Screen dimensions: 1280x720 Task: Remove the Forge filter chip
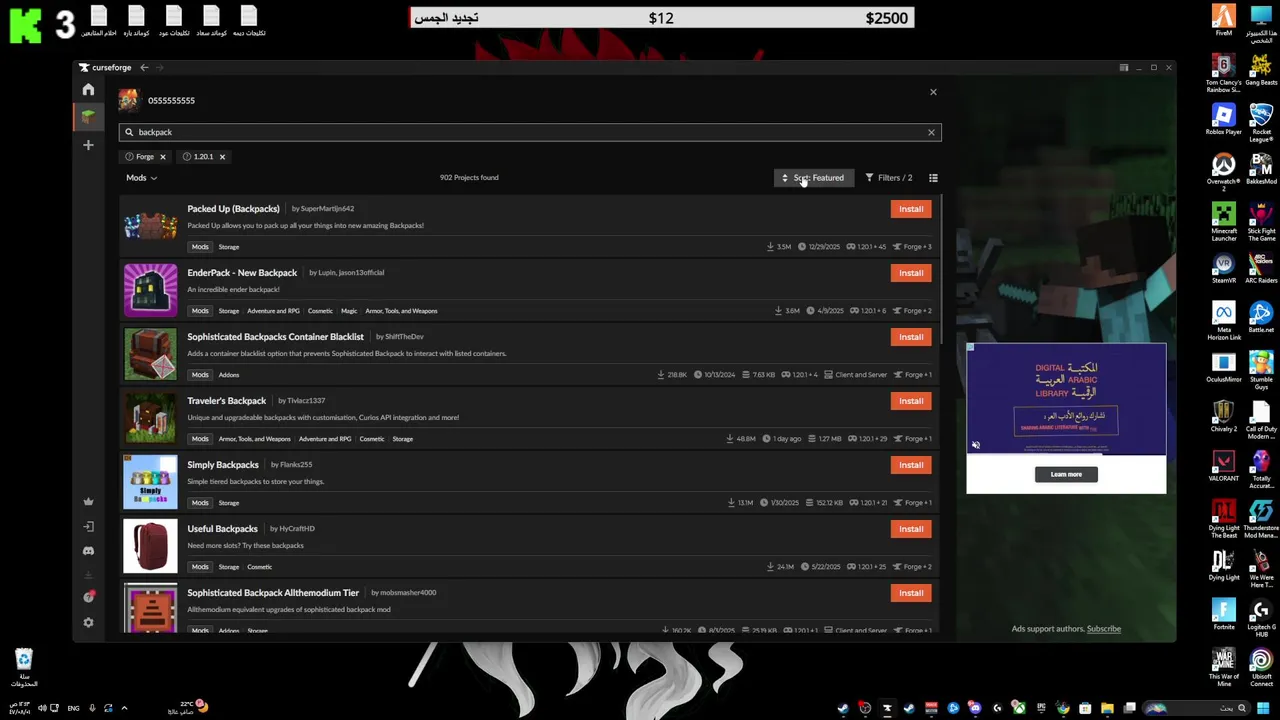point(162,157)
